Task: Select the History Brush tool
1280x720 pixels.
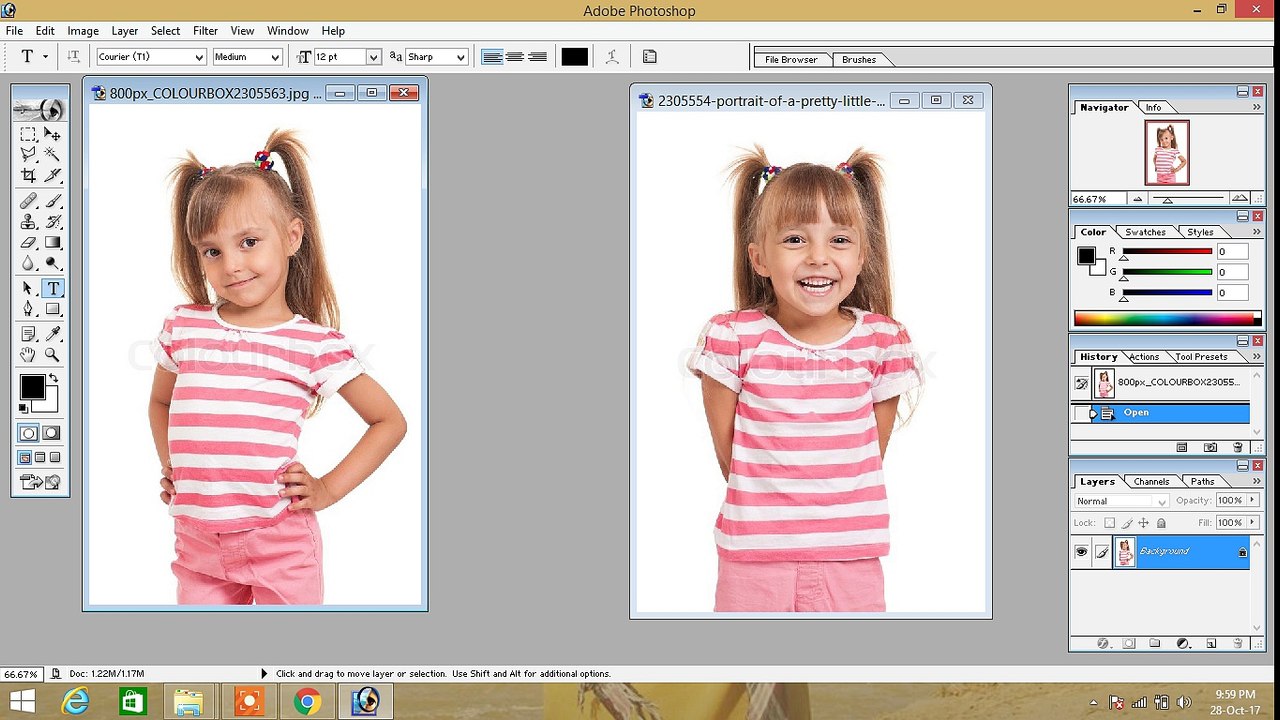Action: (x=54, y=221)
